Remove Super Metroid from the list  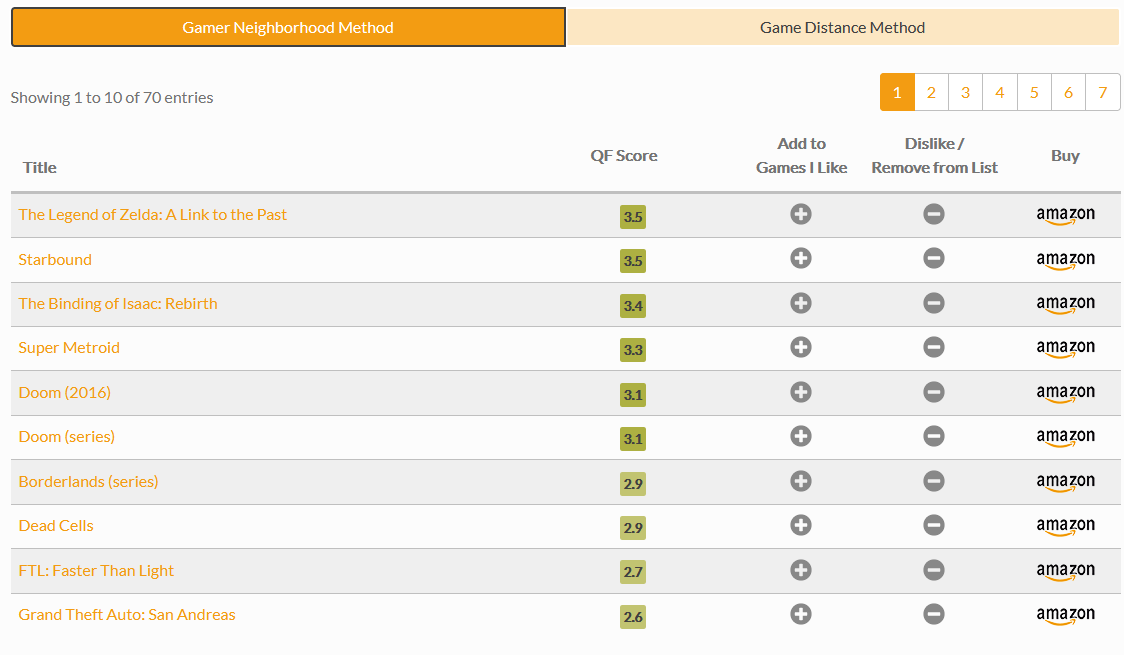933,347
